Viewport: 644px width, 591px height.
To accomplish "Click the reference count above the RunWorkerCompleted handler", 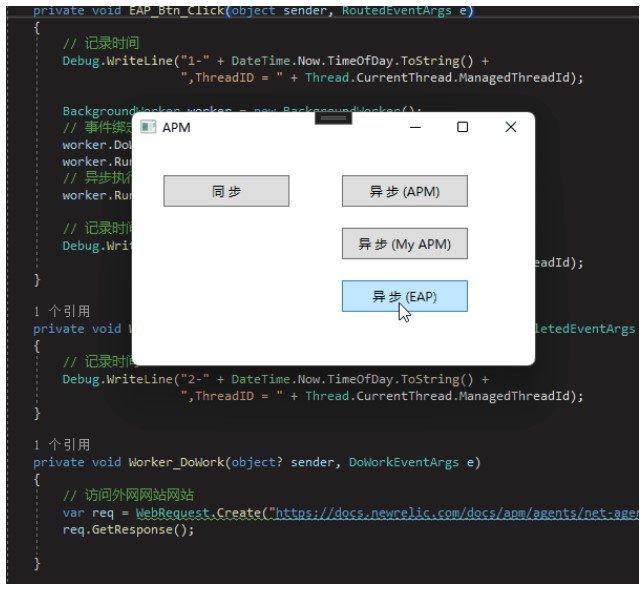I will click(x=62, y=311).
